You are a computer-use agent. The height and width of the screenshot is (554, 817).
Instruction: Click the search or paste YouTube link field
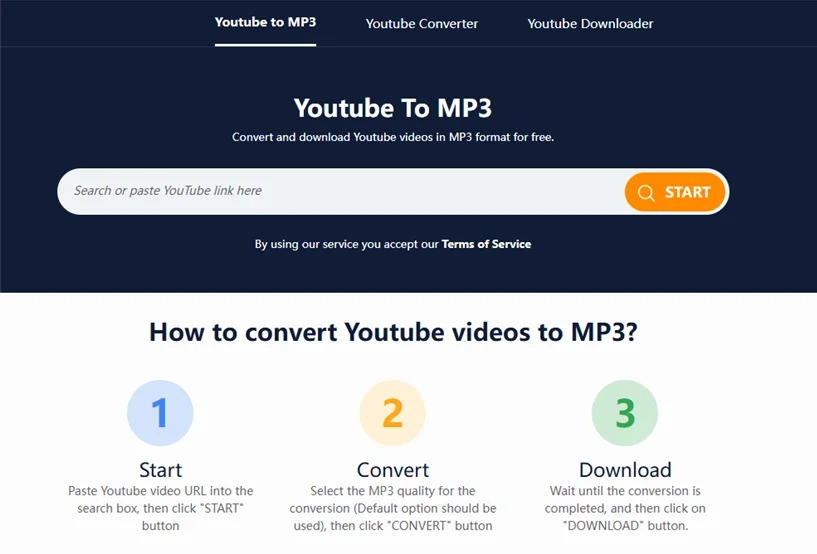click(x=341, y=191)
